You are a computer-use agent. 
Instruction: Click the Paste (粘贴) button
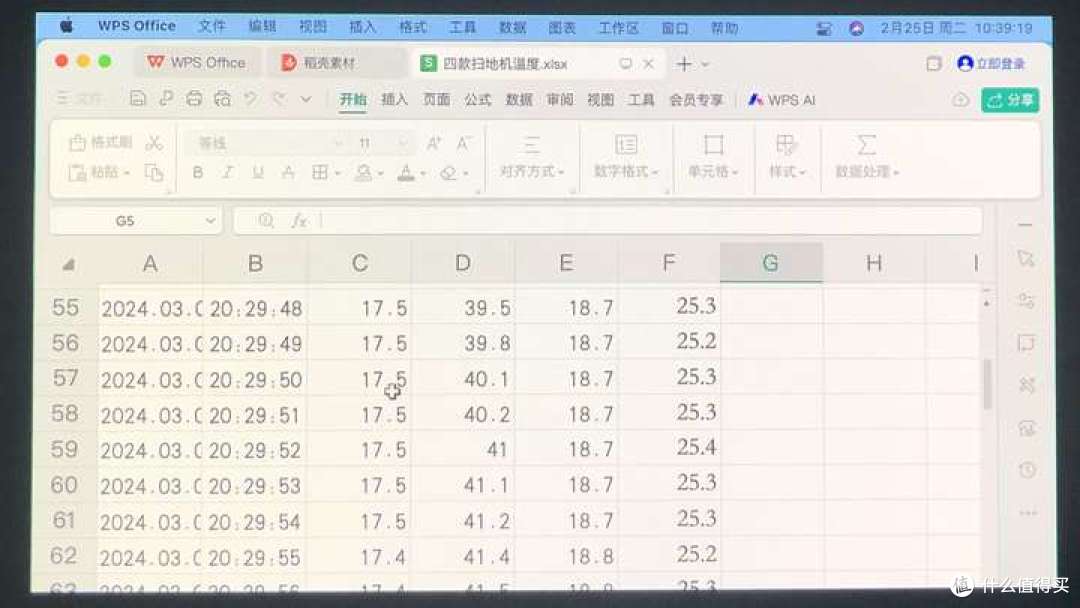click(100, 172)
